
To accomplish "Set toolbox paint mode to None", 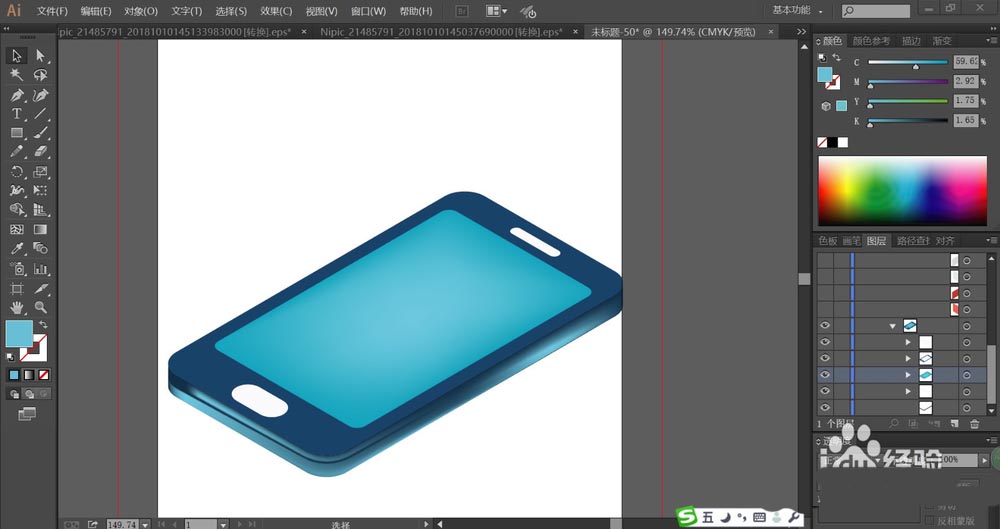I will point(44,375).
